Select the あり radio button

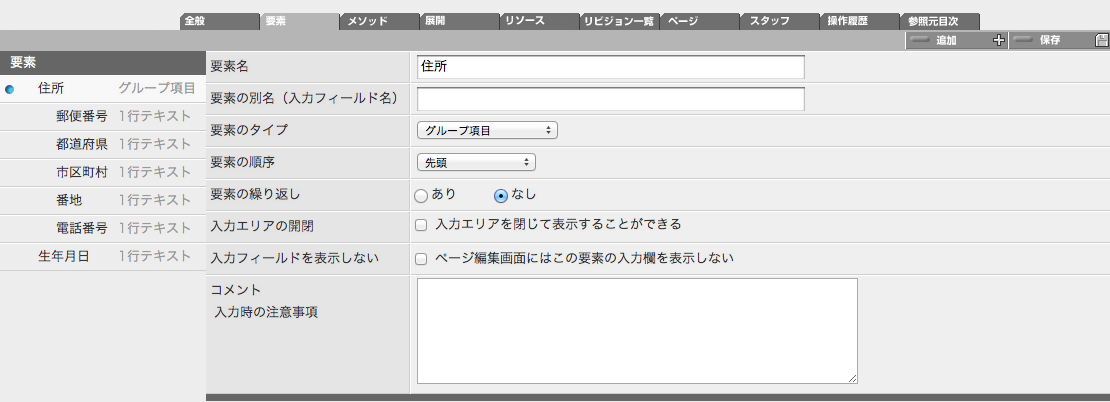coord(421,195)
